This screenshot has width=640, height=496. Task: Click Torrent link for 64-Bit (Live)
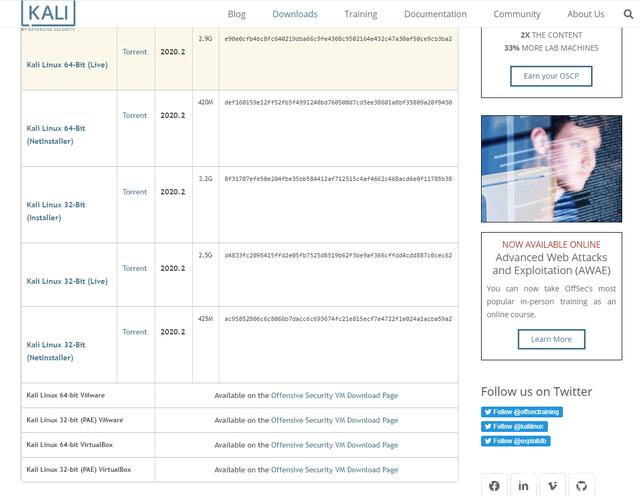134,52
